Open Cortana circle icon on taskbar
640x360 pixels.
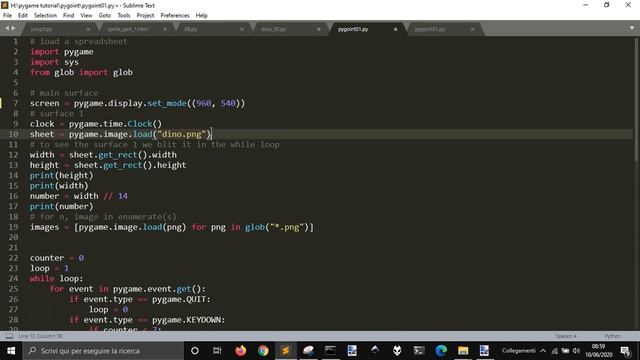pos(195,351)
